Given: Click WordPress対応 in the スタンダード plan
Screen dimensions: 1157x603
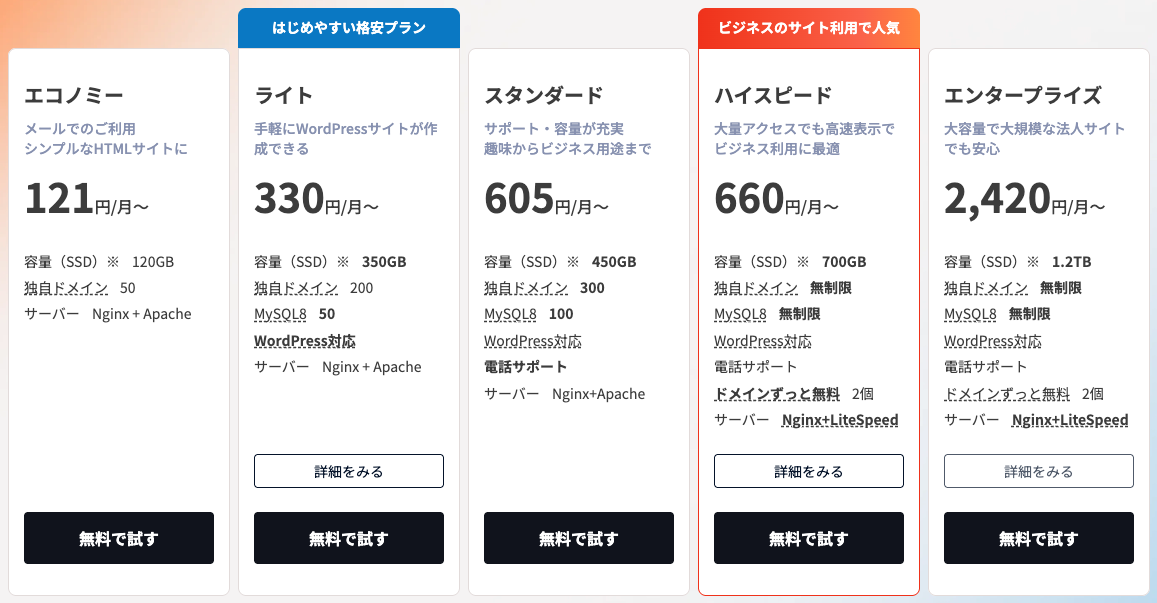Looking at the screenshot, I should click(x=533, y=341).
